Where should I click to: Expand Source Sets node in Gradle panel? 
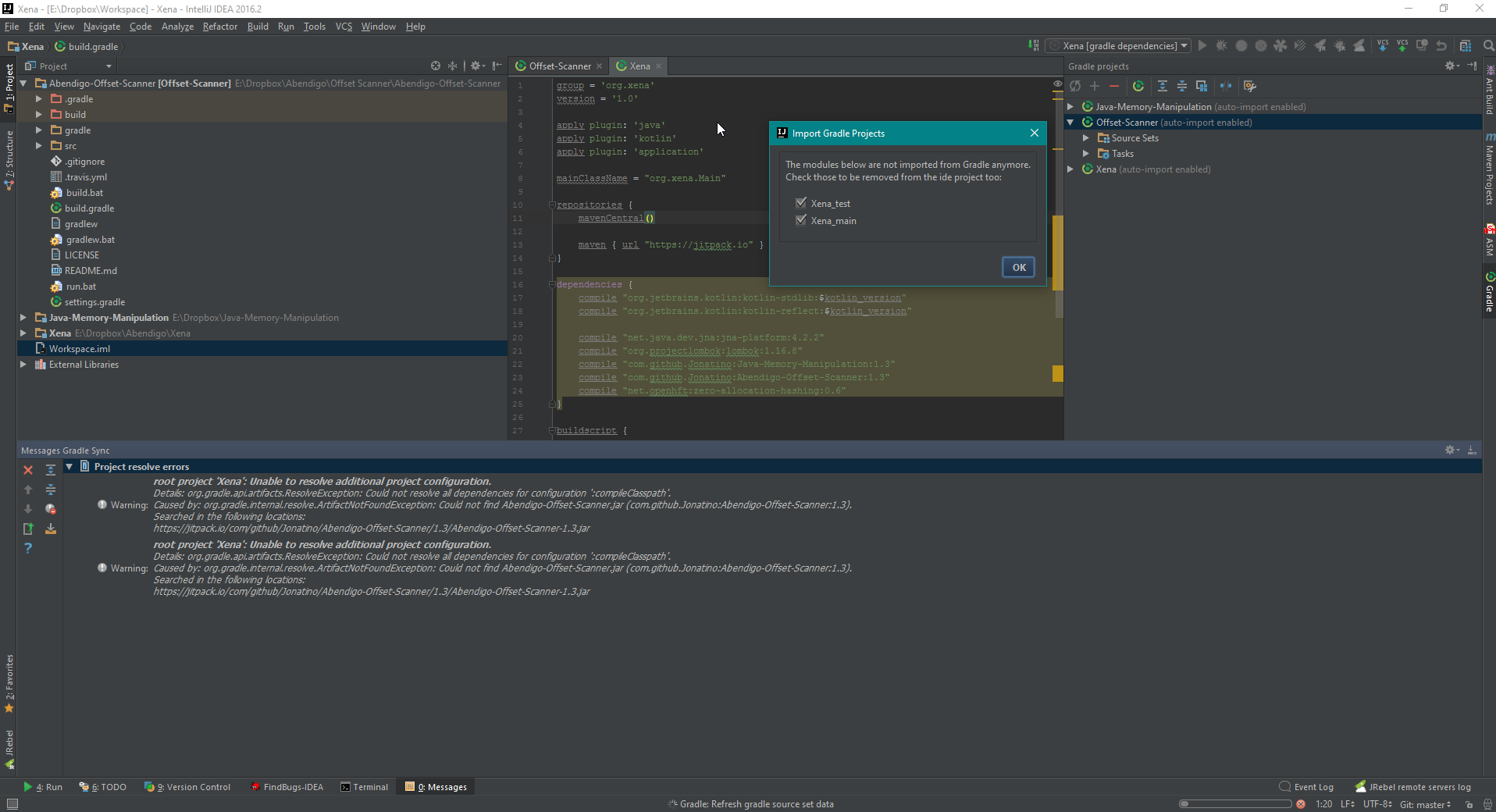click(1085, 138)
